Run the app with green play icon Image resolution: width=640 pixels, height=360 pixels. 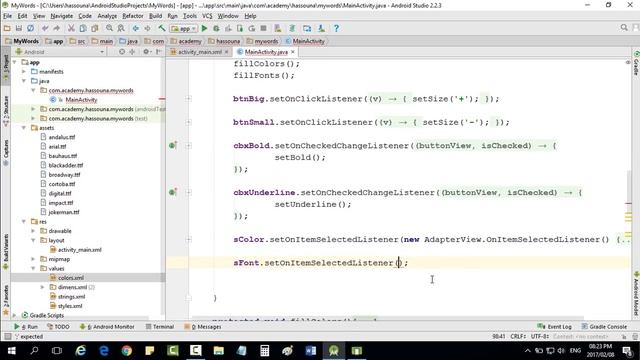(204, 28)
